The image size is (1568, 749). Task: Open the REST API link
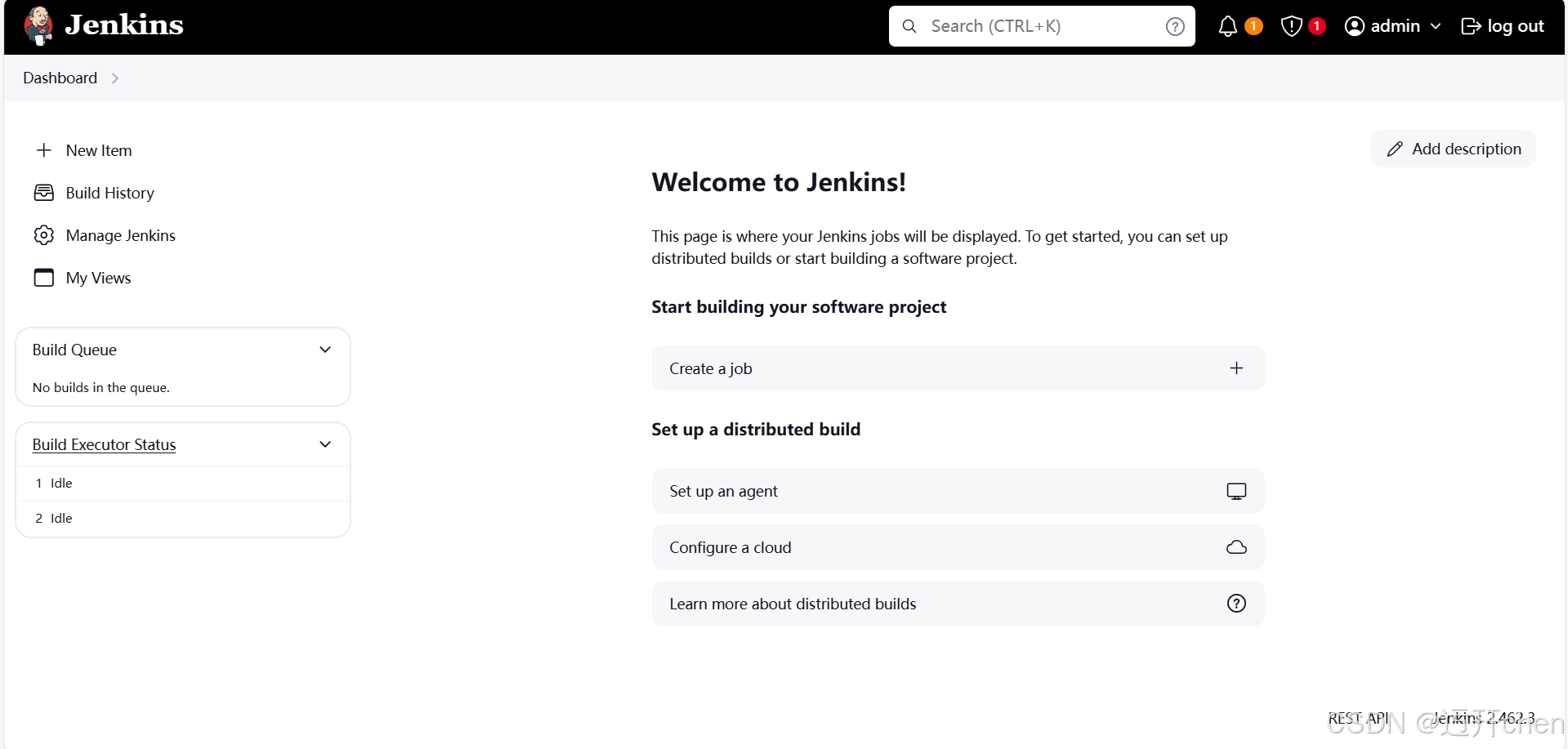1358,718
